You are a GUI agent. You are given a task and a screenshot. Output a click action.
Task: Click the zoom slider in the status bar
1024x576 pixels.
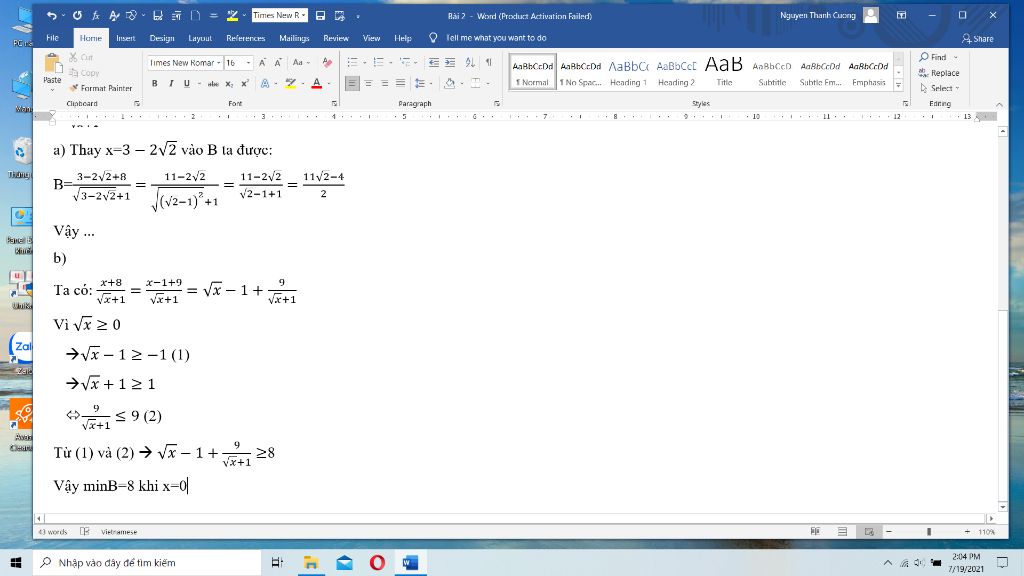(x=928, y=532)
